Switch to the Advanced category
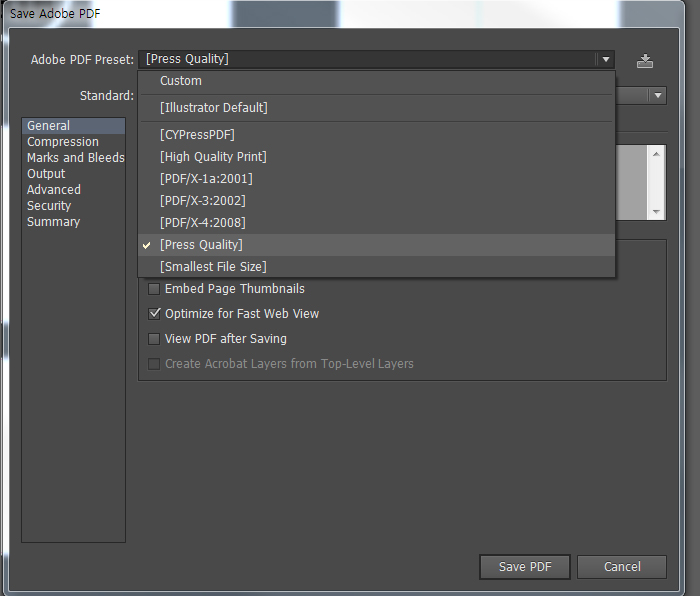The height and width of the screenshot is (596, 700). pyautogui.click(x=73, y=190)
